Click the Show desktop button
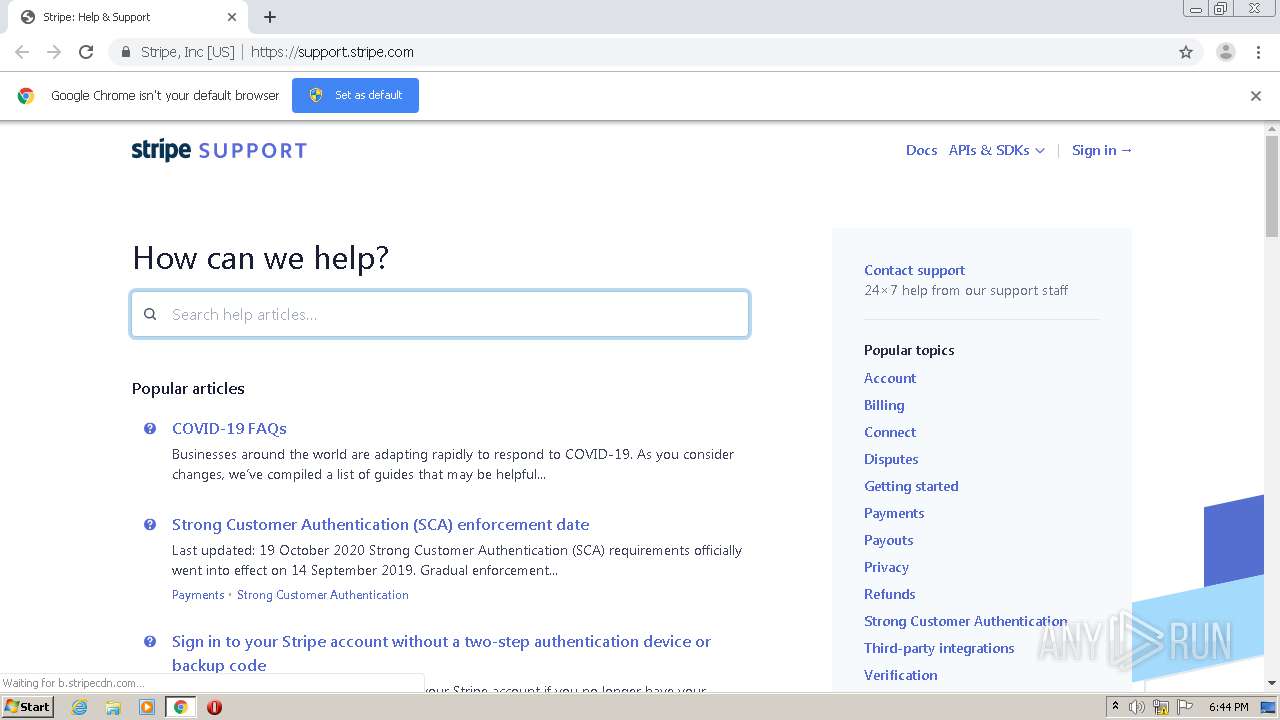Screen dimensions: 1280x720 point(1268,707)
